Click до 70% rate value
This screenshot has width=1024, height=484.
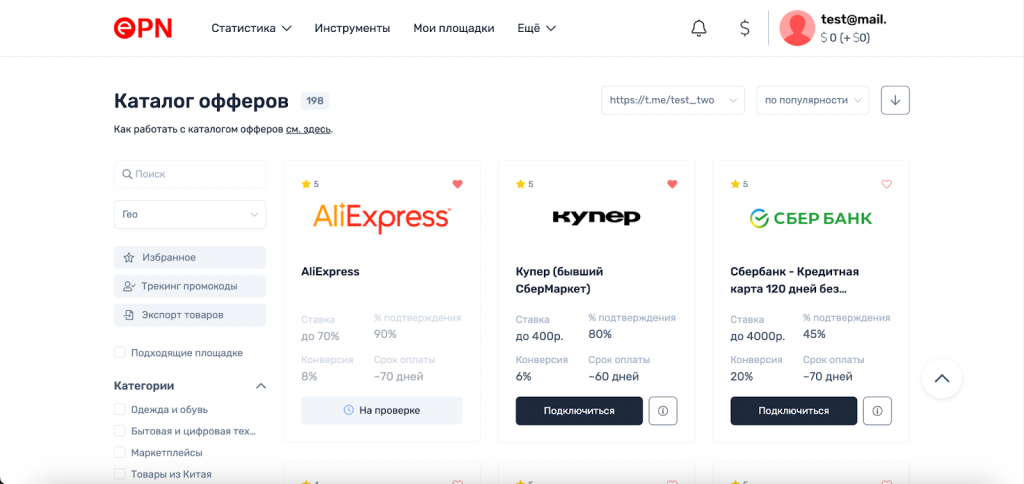[x=320, y=336]
